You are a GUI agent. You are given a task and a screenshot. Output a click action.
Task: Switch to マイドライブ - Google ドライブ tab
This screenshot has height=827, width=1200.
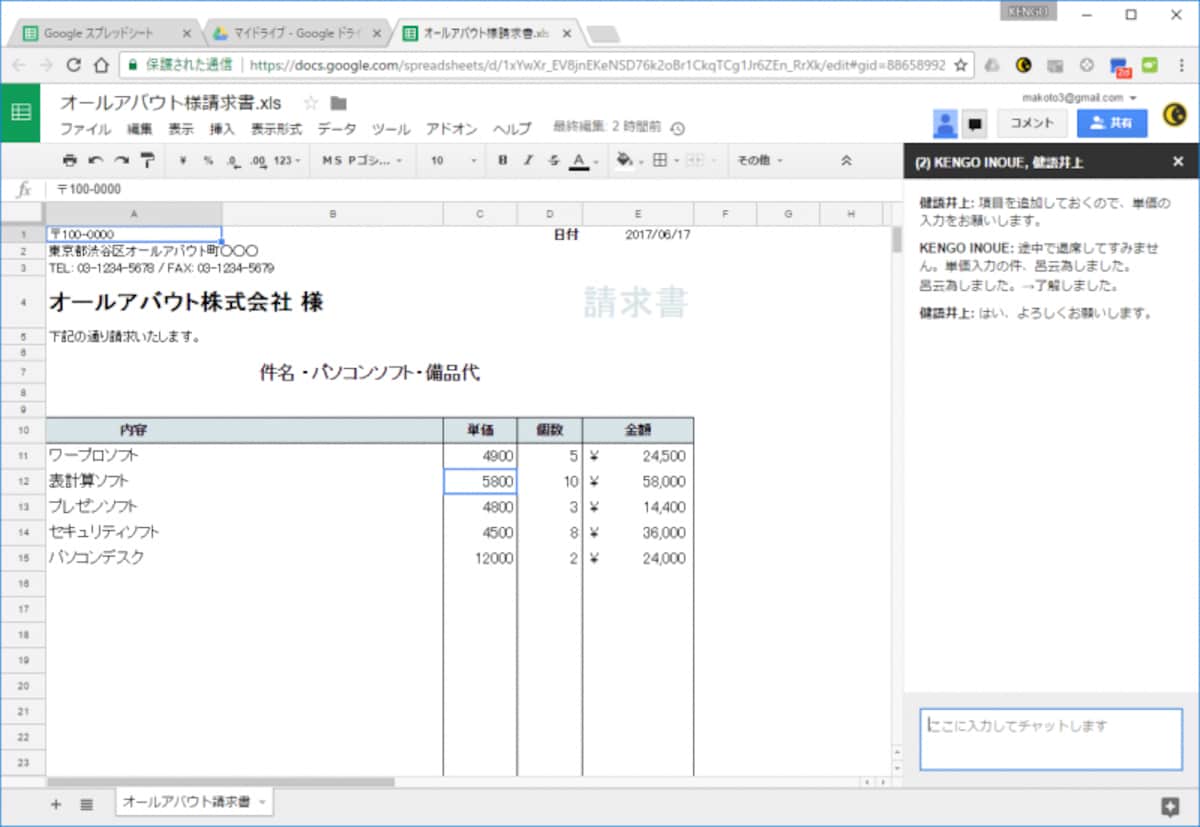pos(298,33)
